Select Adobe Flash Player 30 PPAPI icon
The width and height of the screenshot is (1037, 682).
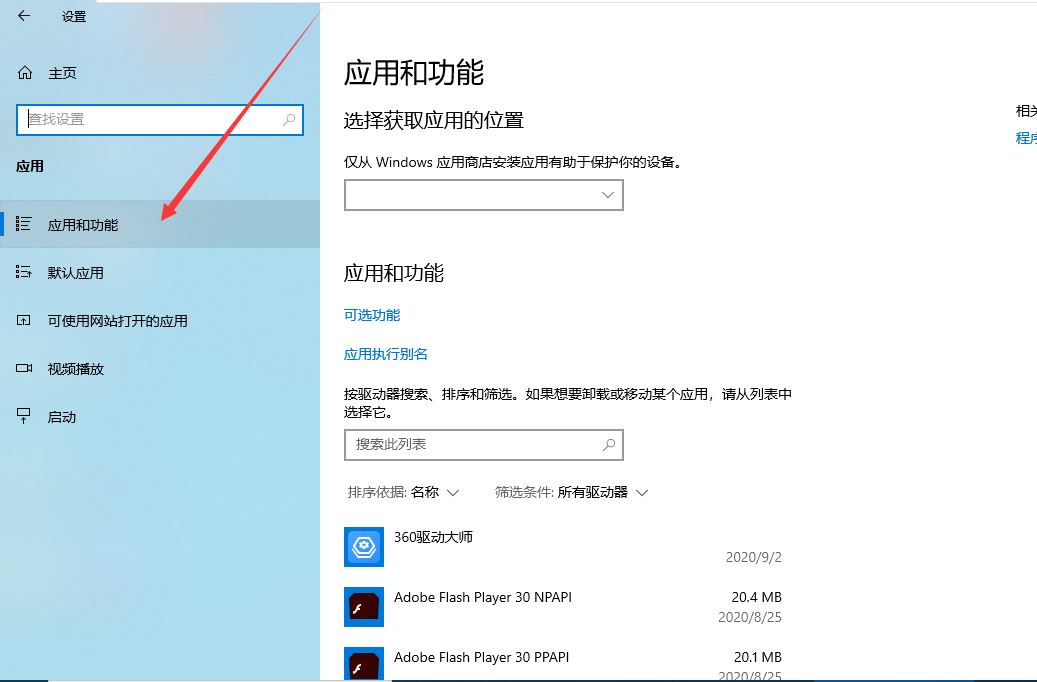click(x=364, y=664)
